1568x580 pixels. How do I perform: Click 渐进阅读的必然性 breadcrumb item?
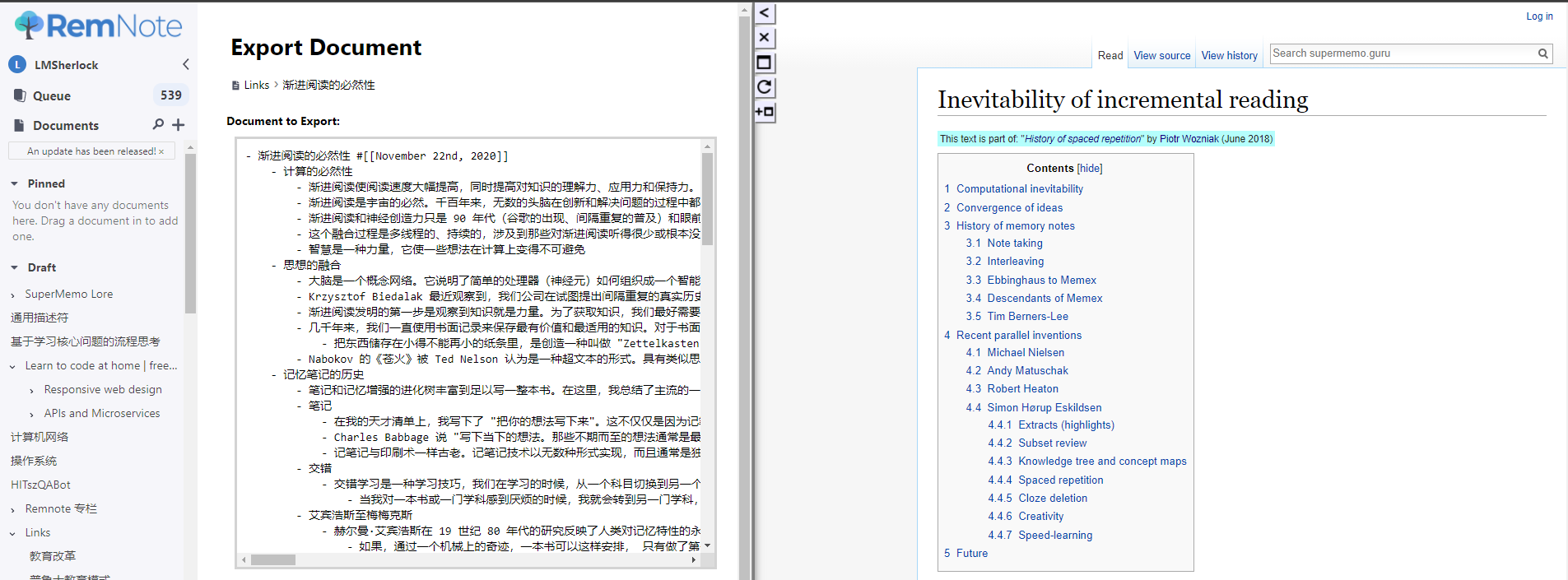click(328, 85)
